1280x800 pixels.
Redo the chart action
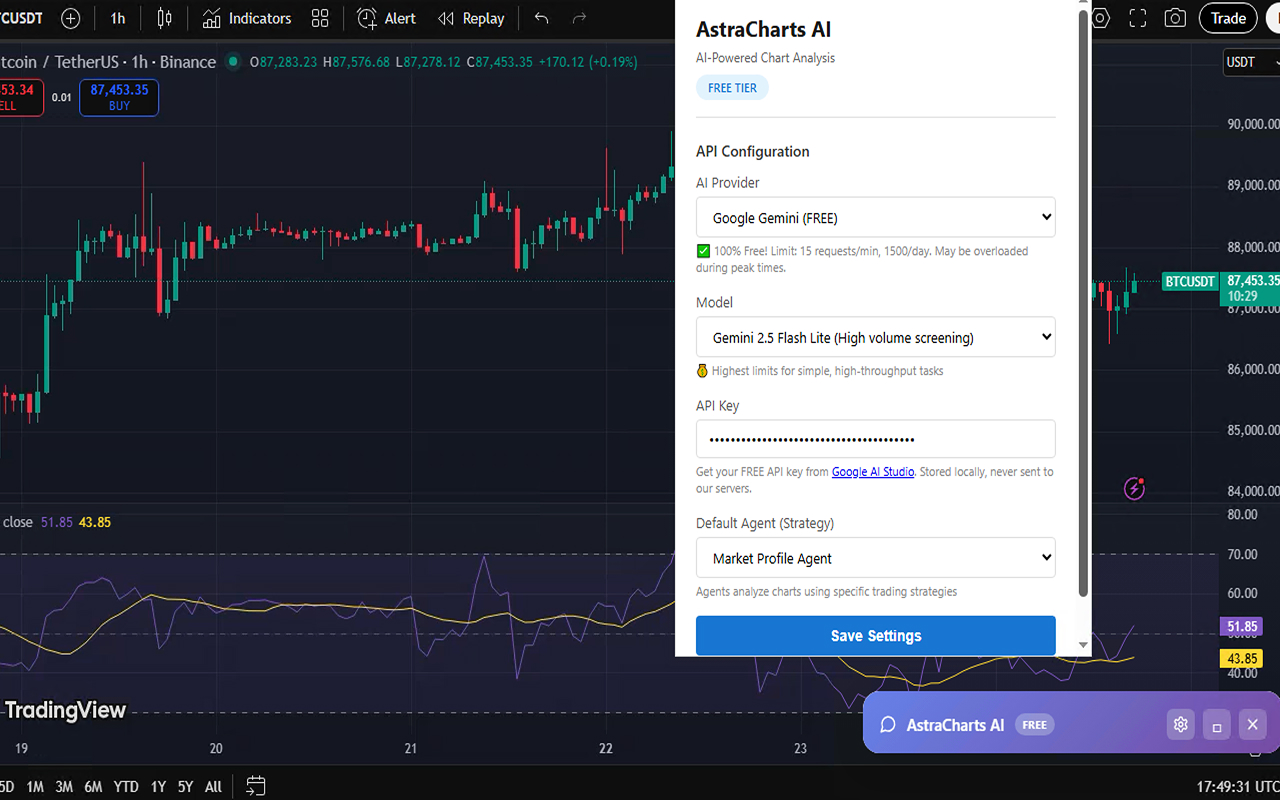coord(579,18)
